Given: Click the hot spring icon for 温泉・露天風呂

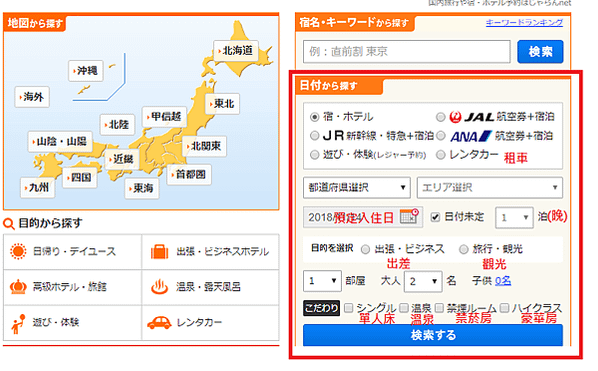Looking at the screenshot, I should (159, 287).
